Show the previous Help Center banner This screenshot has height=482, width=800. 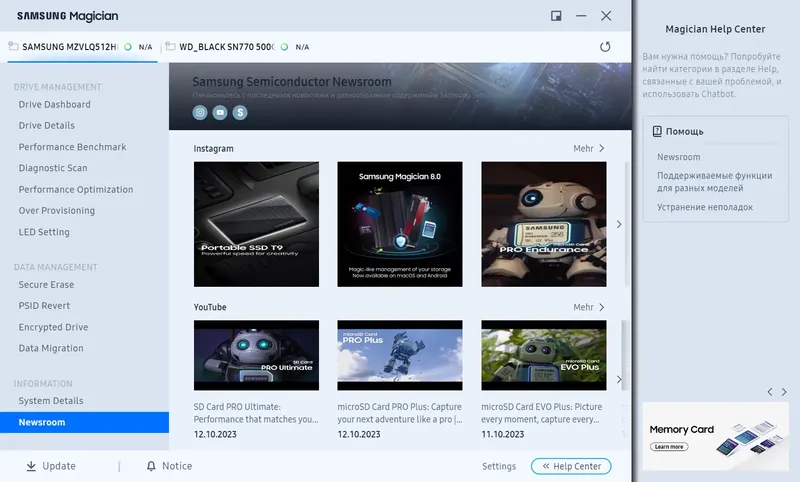pyautogui.click(x=770, y=392)
